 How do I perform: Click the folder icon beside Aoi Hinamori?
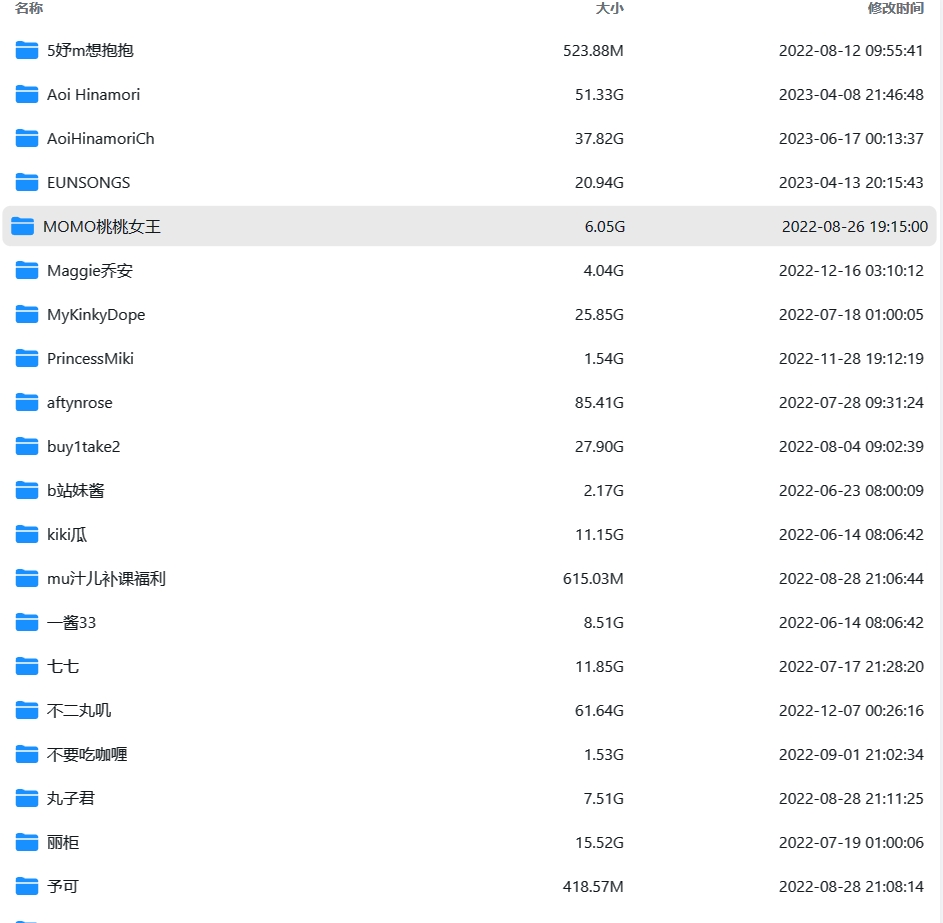[x=27, y=95]
